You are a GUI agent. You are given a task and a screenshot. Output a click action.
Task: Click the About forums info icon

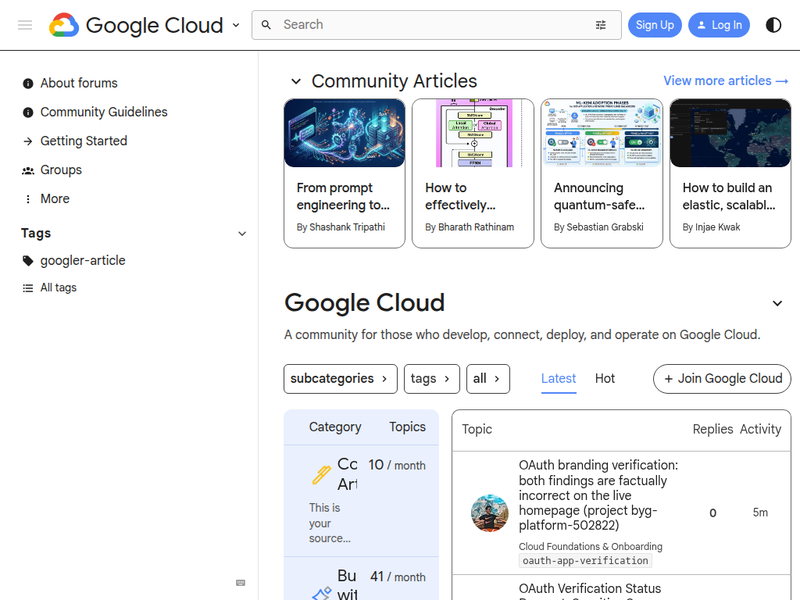click(28, 84)
